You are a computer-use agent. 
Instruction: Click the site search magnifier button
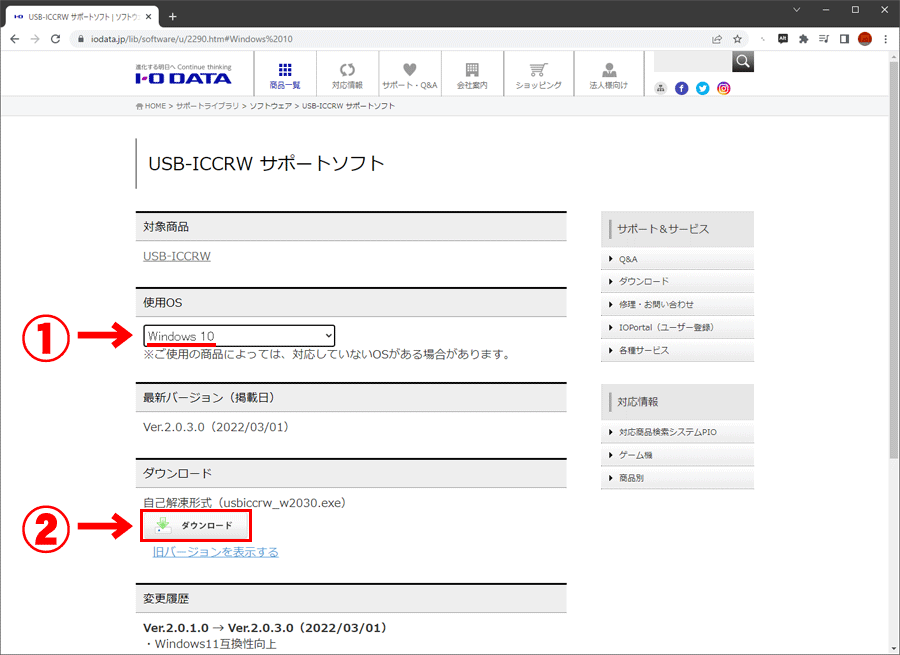pyautogui.click(x=743, y=61)
